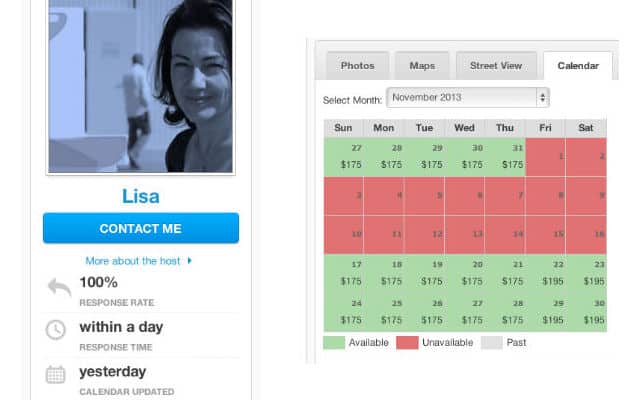Click the month selector stepper arrows
The image size is (640, 400).
point(542,98)
